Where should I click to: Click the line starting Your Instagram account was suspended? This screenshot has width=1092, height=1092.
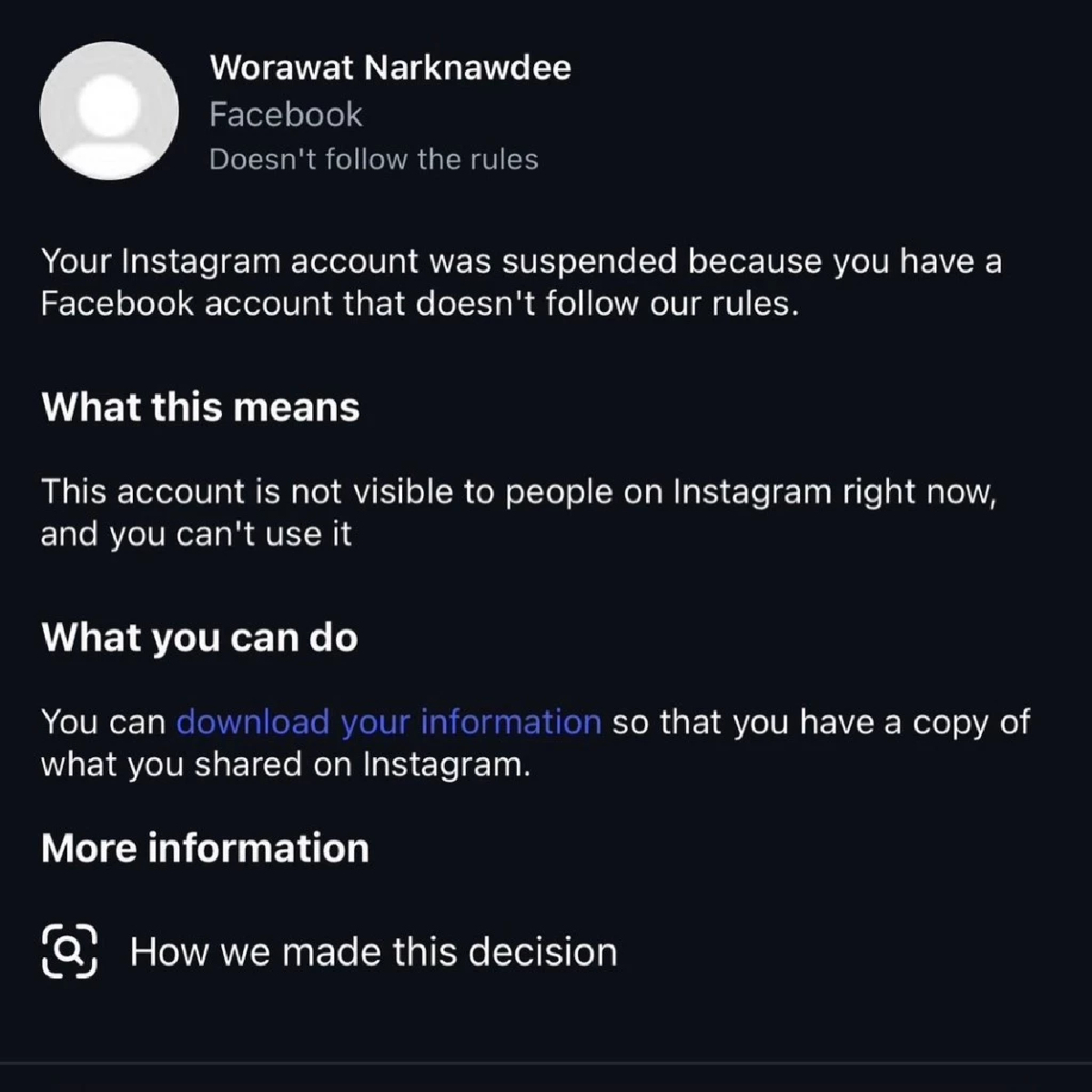coord(521,261)
